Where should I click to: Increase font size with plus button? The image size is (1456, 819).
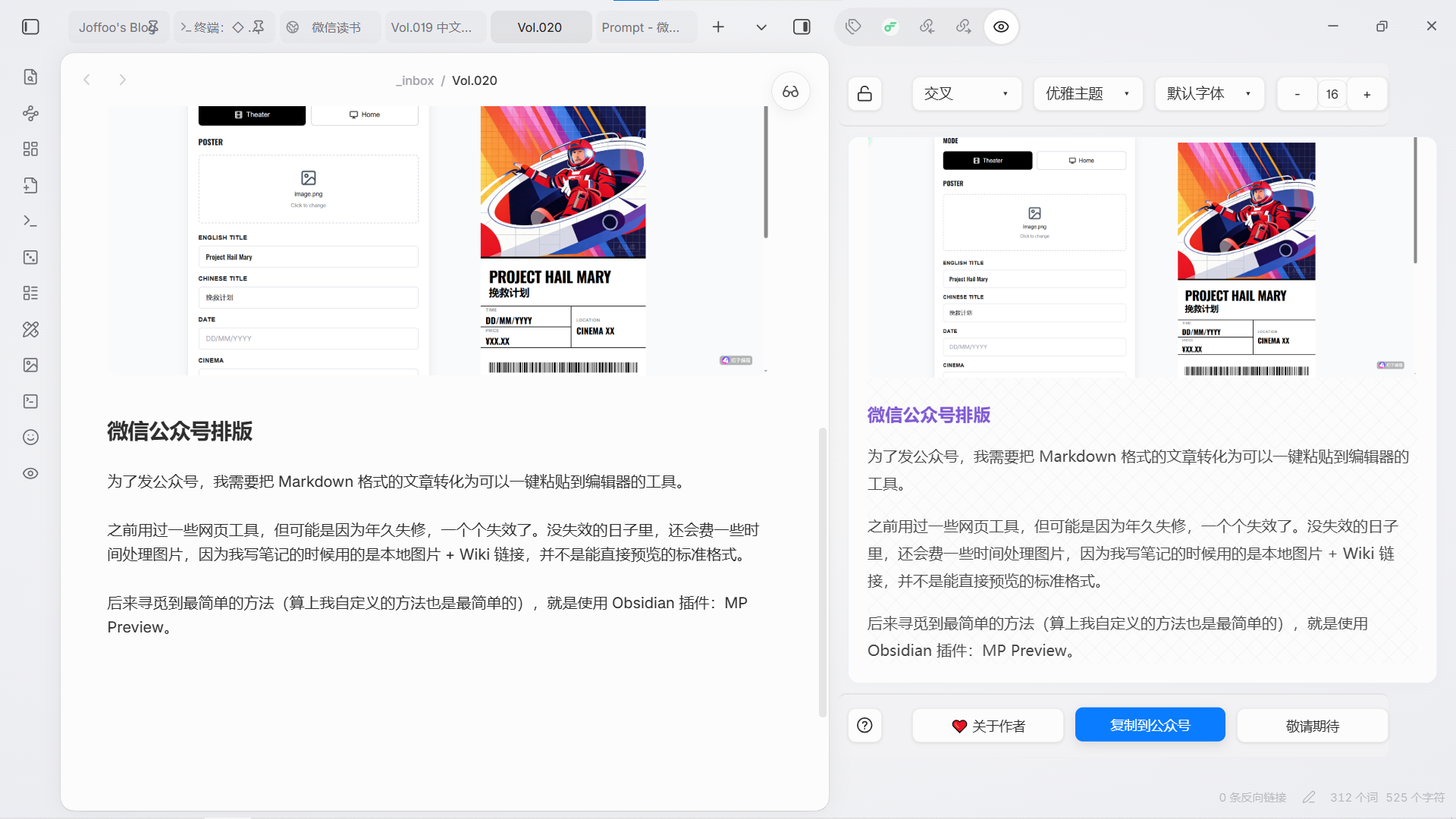point(1367,94)
